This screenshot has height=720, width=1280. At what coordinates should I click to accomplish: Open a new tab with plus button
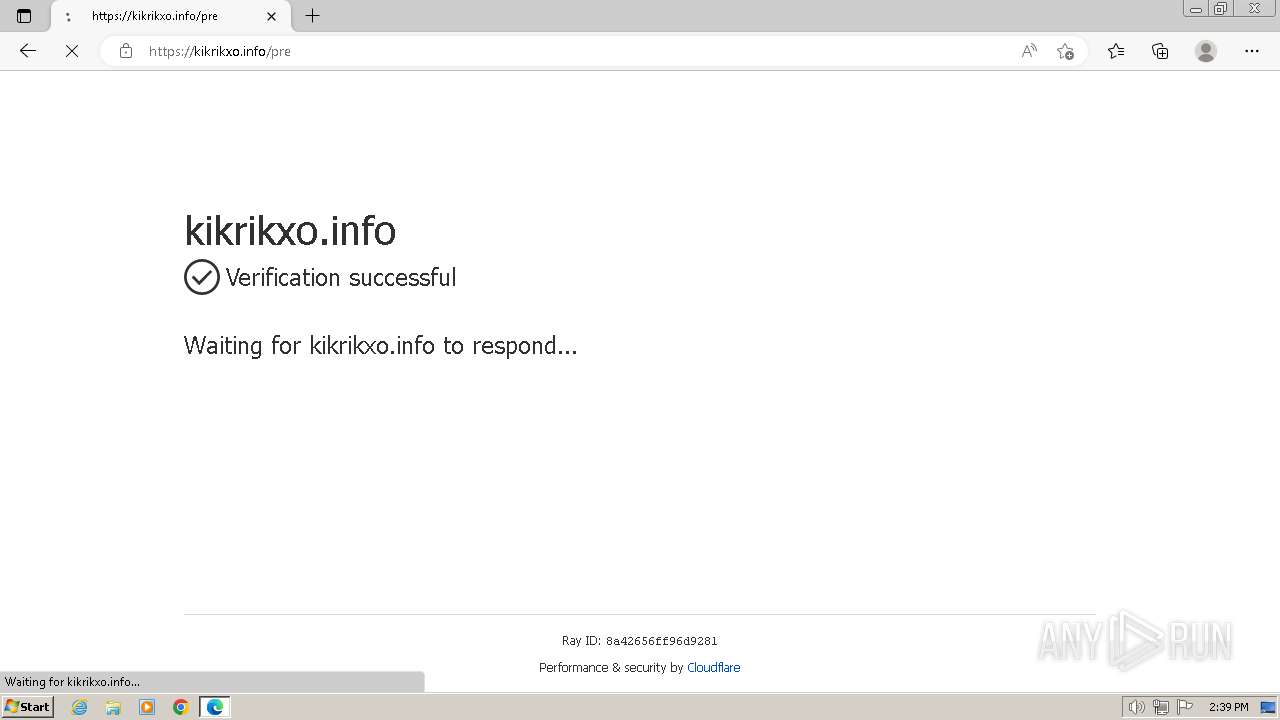click(312, 16)
